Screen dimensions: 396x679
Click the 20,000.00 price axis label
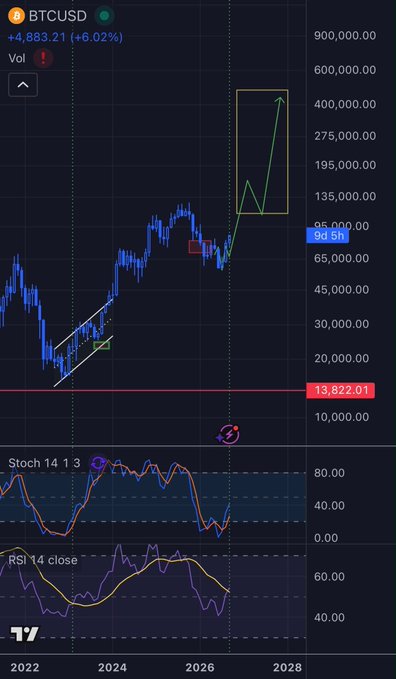(342, 359)
